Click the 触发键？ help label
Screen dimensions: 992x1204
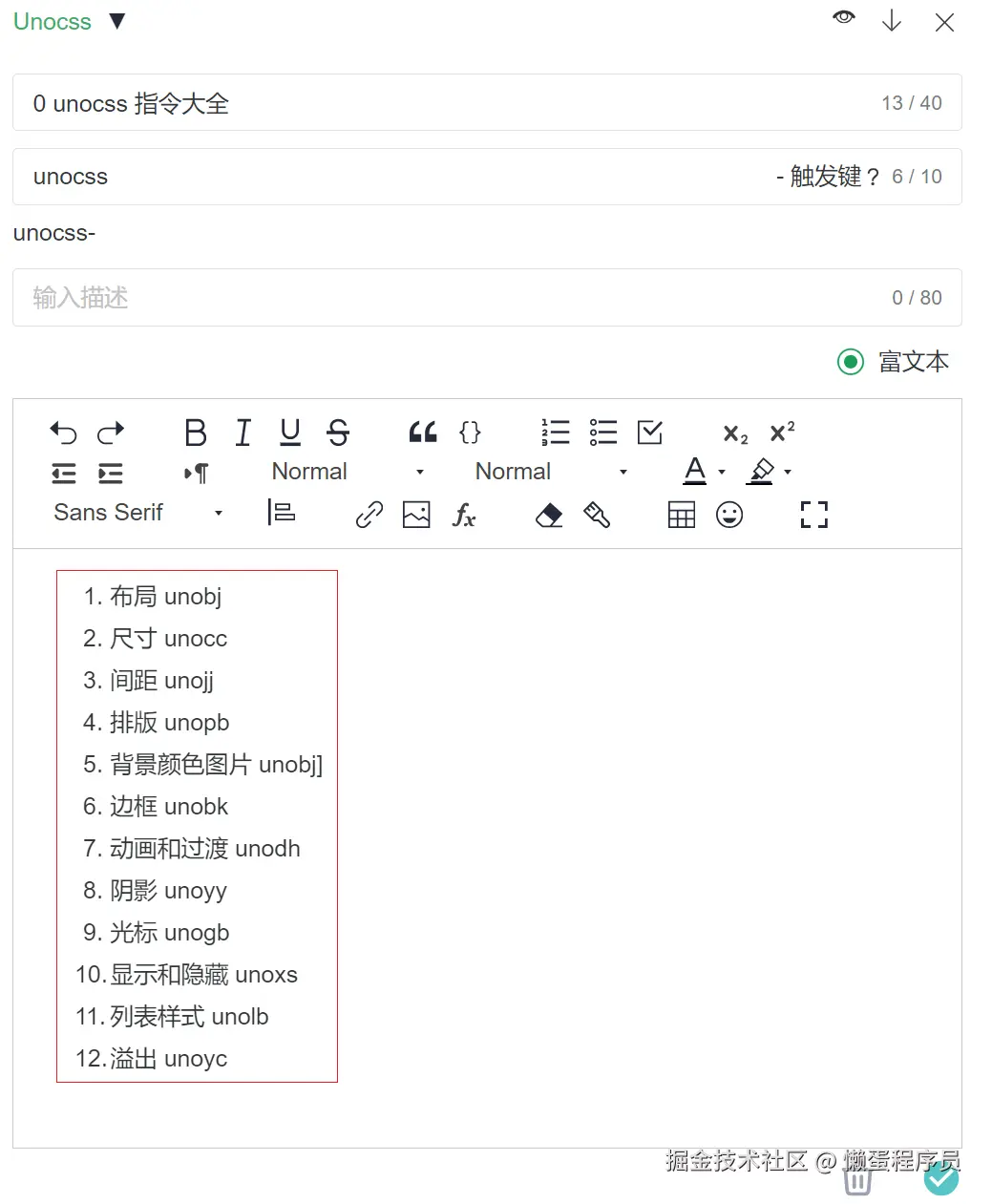pyautogui.click(x=835, y=177)
